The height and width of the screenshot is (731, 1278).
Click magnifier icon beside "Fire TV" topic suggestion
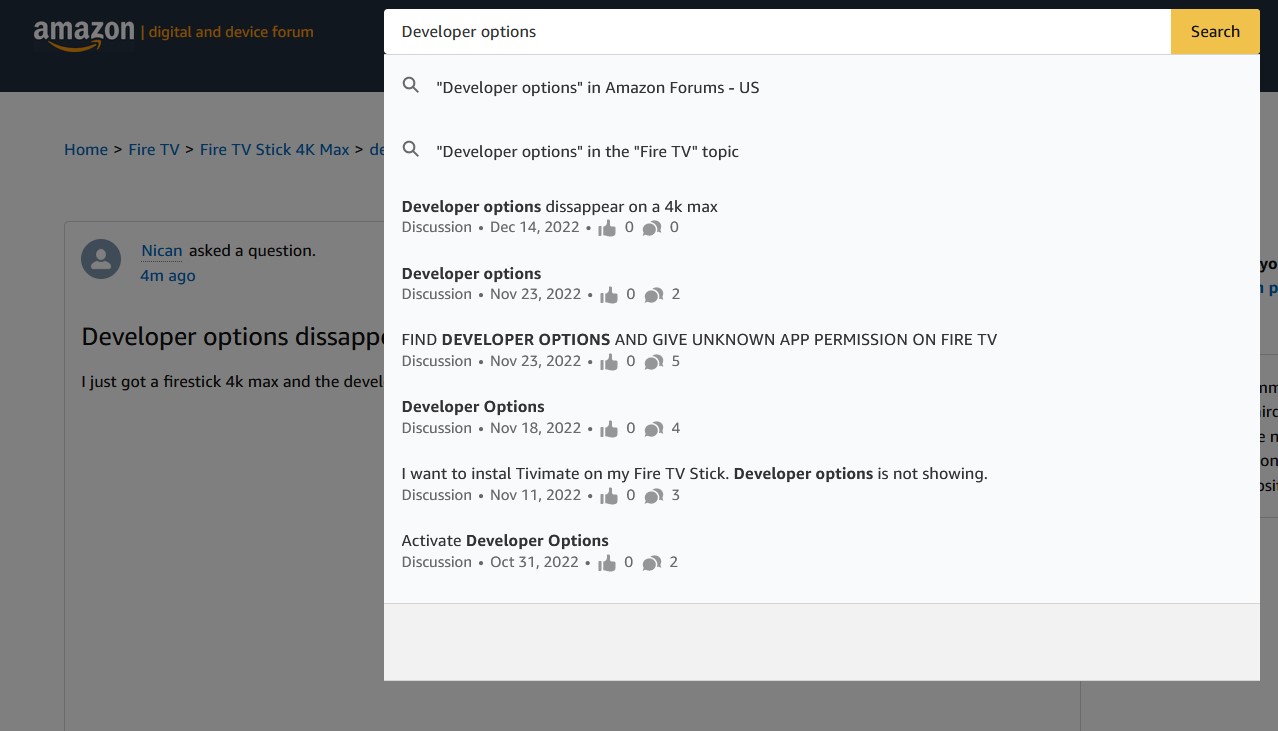click(x=410, y=150)
